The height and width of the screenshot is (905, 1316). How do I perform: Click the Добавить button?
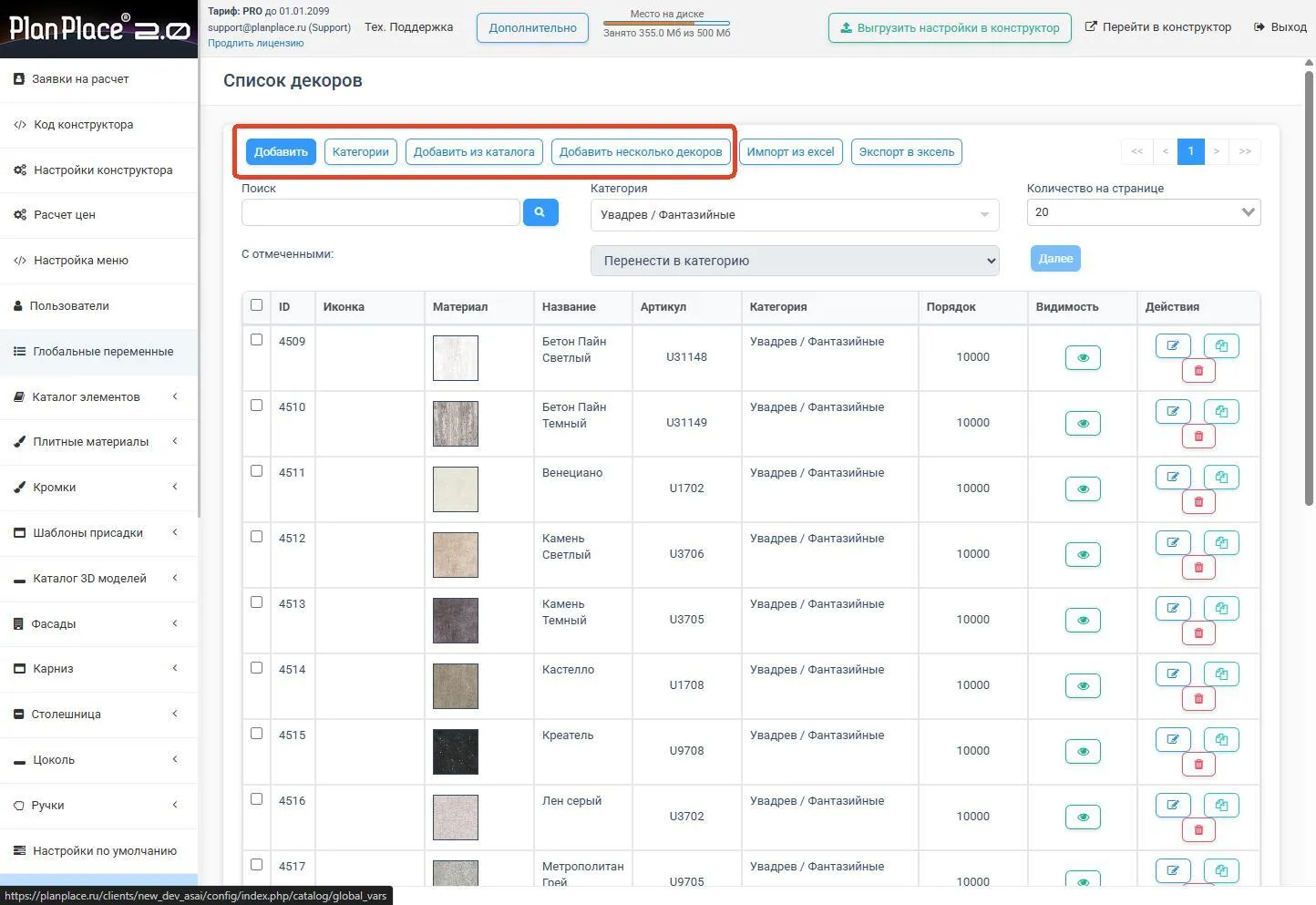click(281, 152)
